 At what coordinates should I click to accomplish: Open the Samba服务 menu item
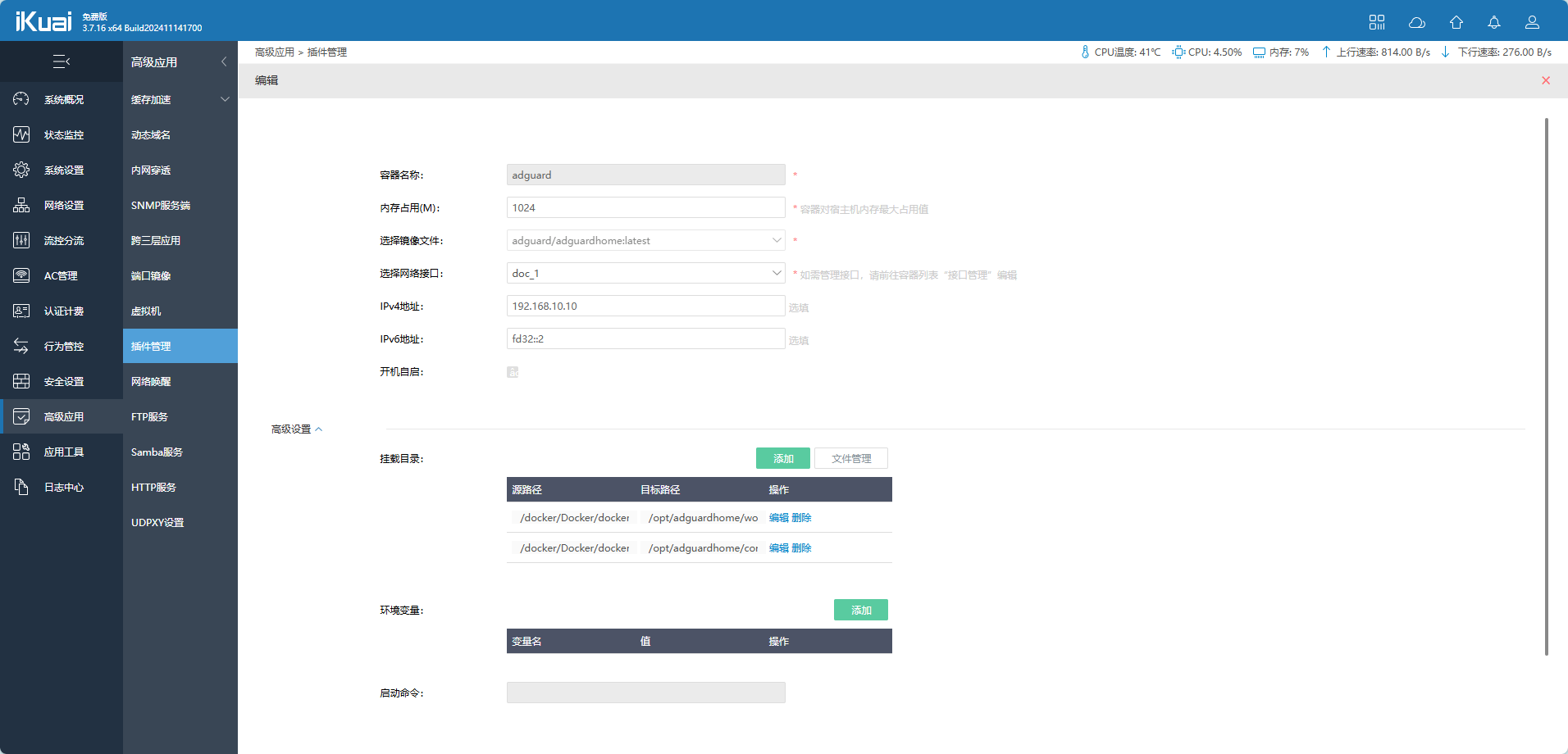tap(157, 452)
